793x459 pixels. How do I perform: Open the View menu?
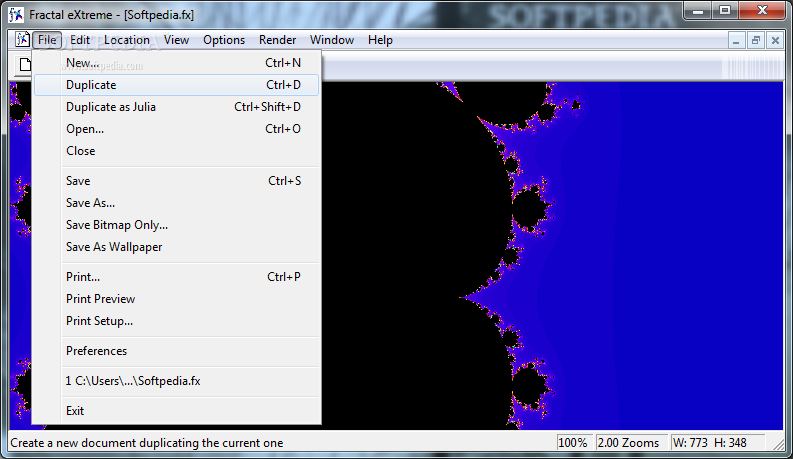pos(176,40)
